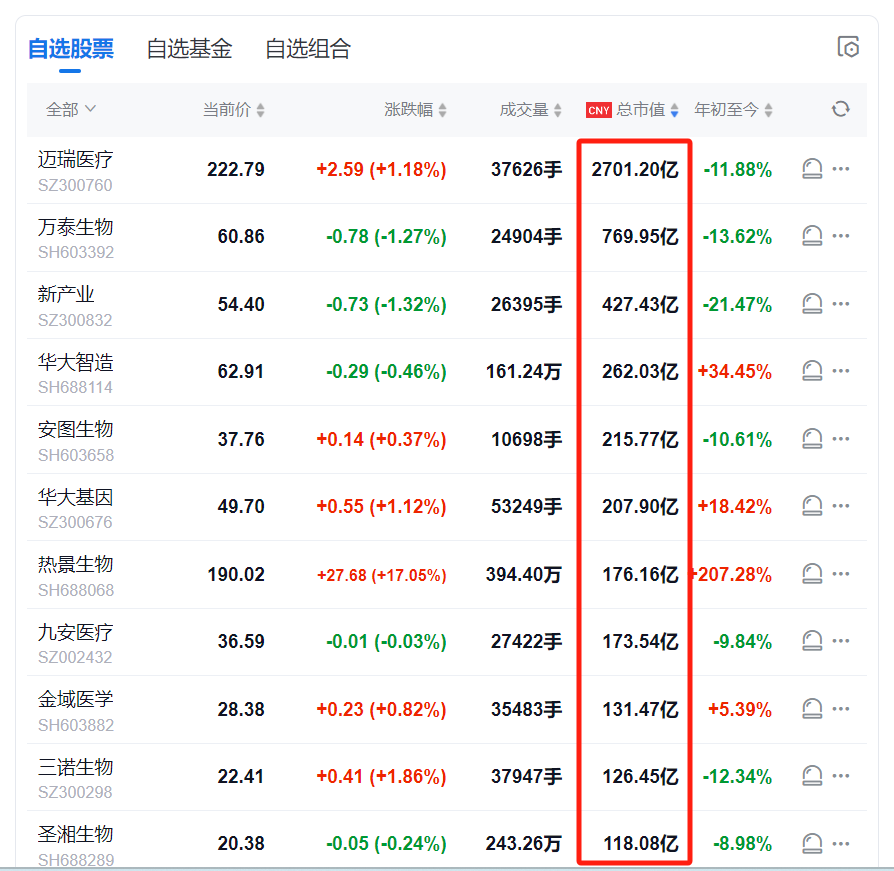Screen dimensions: 894x871
Task: Open 万泰生物 stock page
Action: click(x=75, y=227)
